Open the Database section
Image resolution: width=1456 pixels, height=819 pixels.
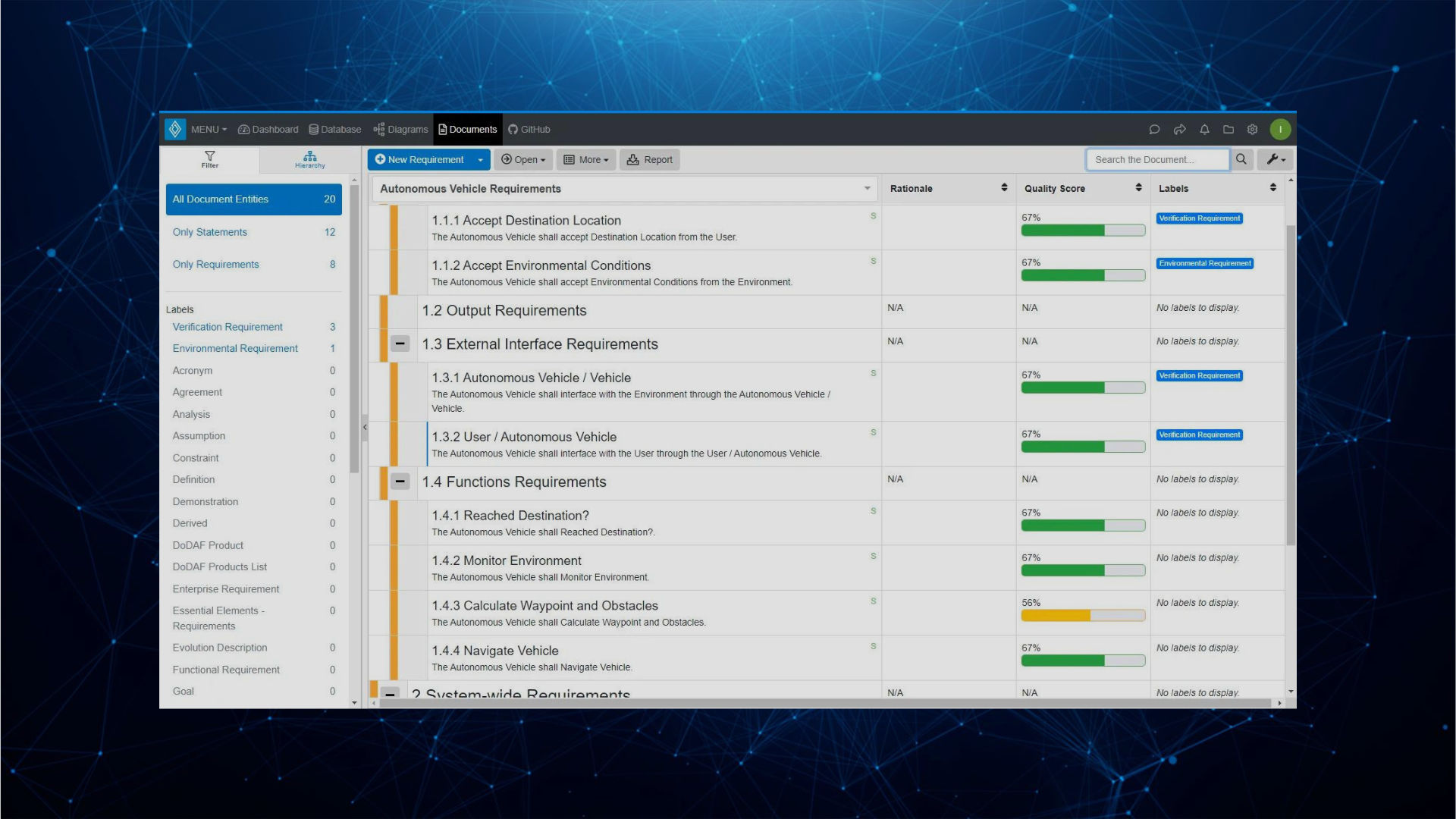click(x=334, y=129)
